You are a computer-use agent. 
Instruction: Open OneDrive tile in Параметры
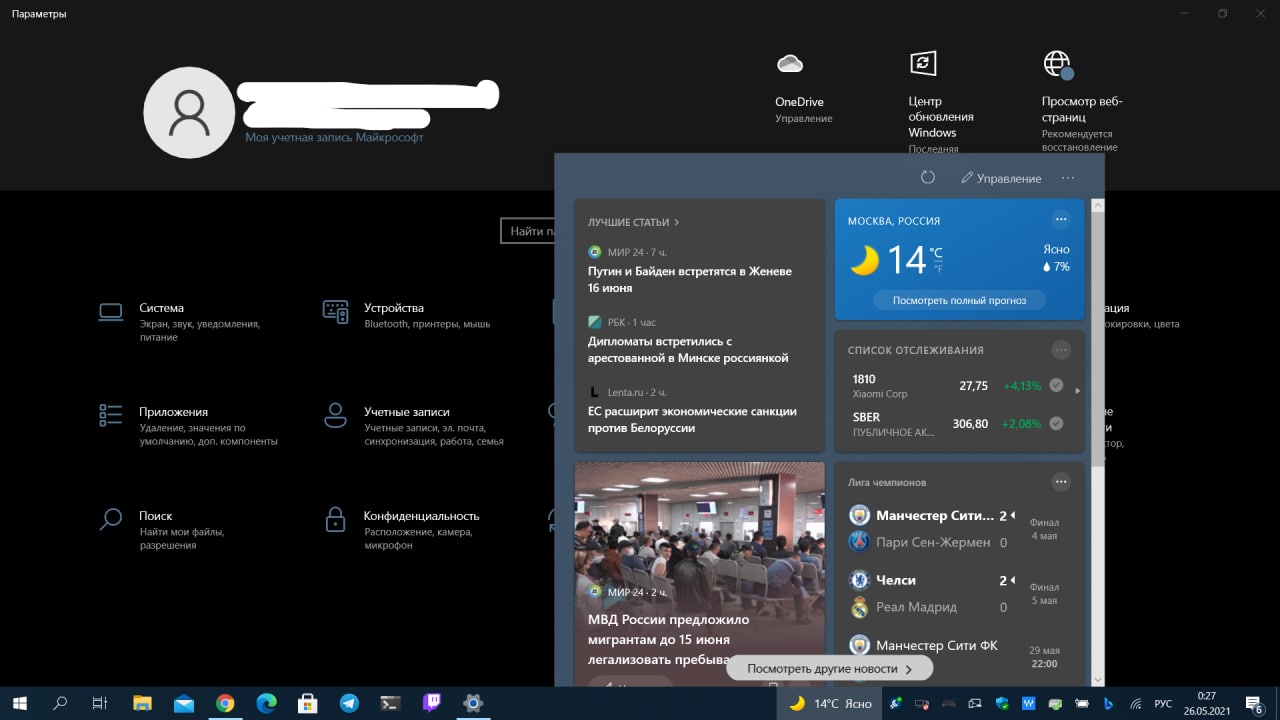pyautogui.click(x=801, y=88)
